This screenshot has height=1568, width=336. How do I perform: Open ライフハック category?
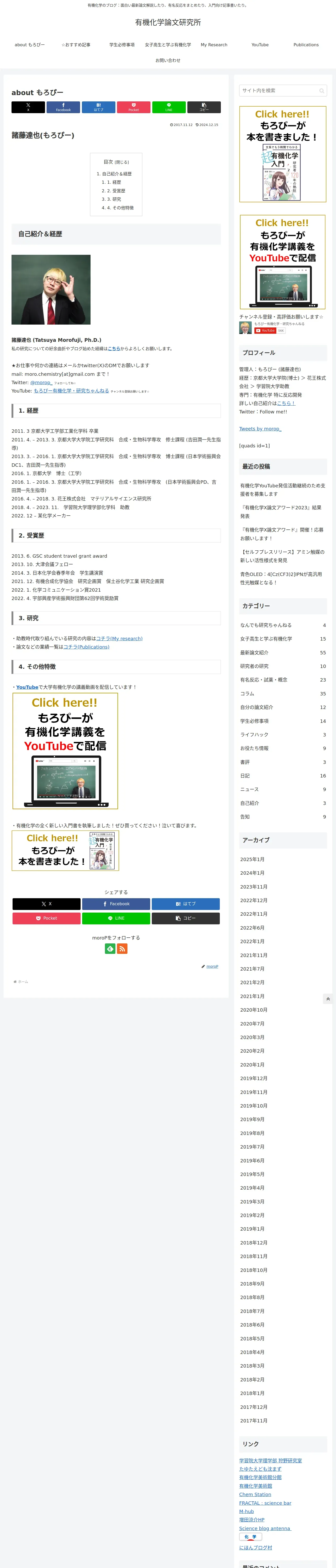[x=283, y=735]
